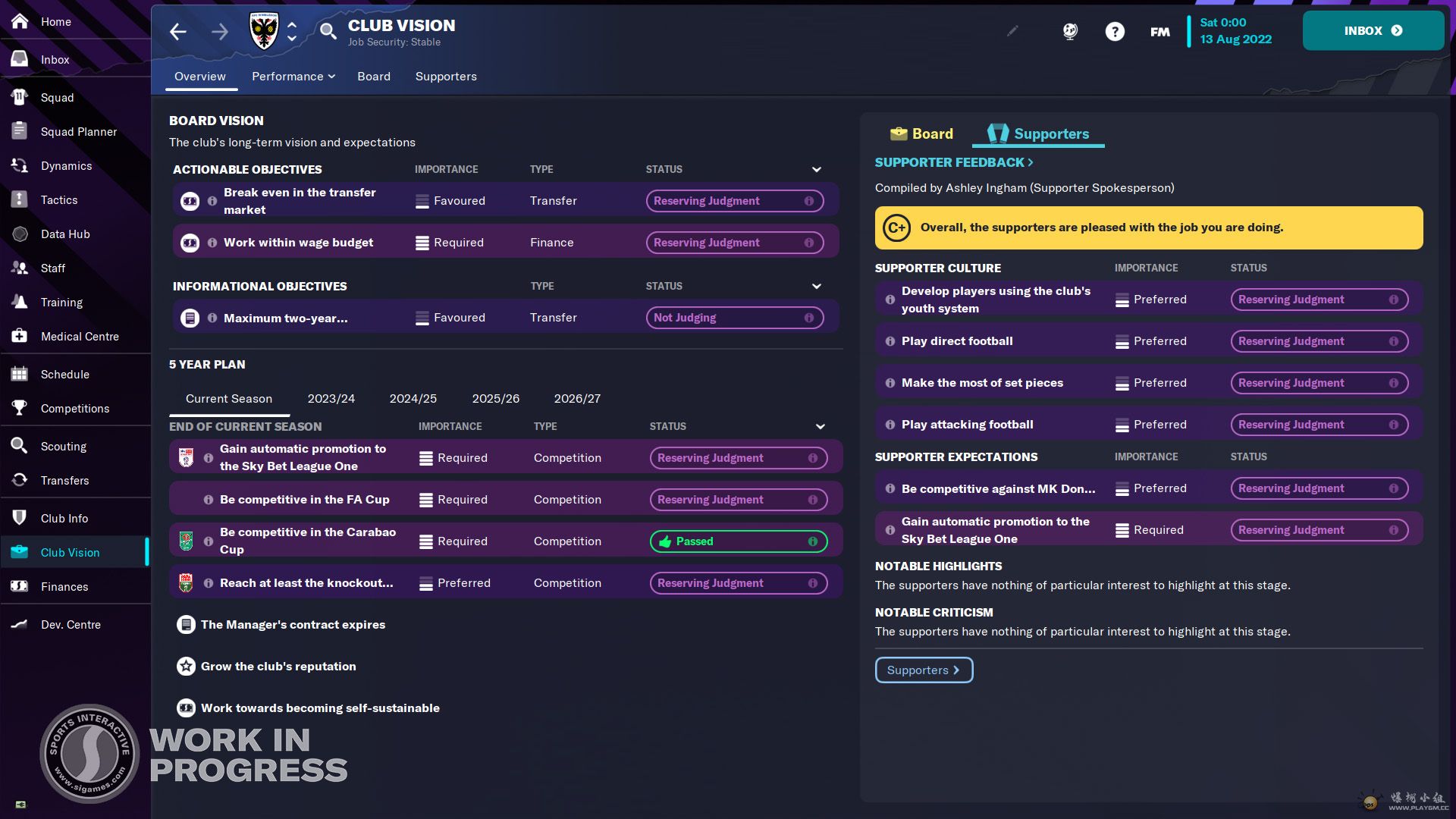This screenshot has width=1456, height=819.
Task: Expand the Performance tab dropdown
Action: 293,77
